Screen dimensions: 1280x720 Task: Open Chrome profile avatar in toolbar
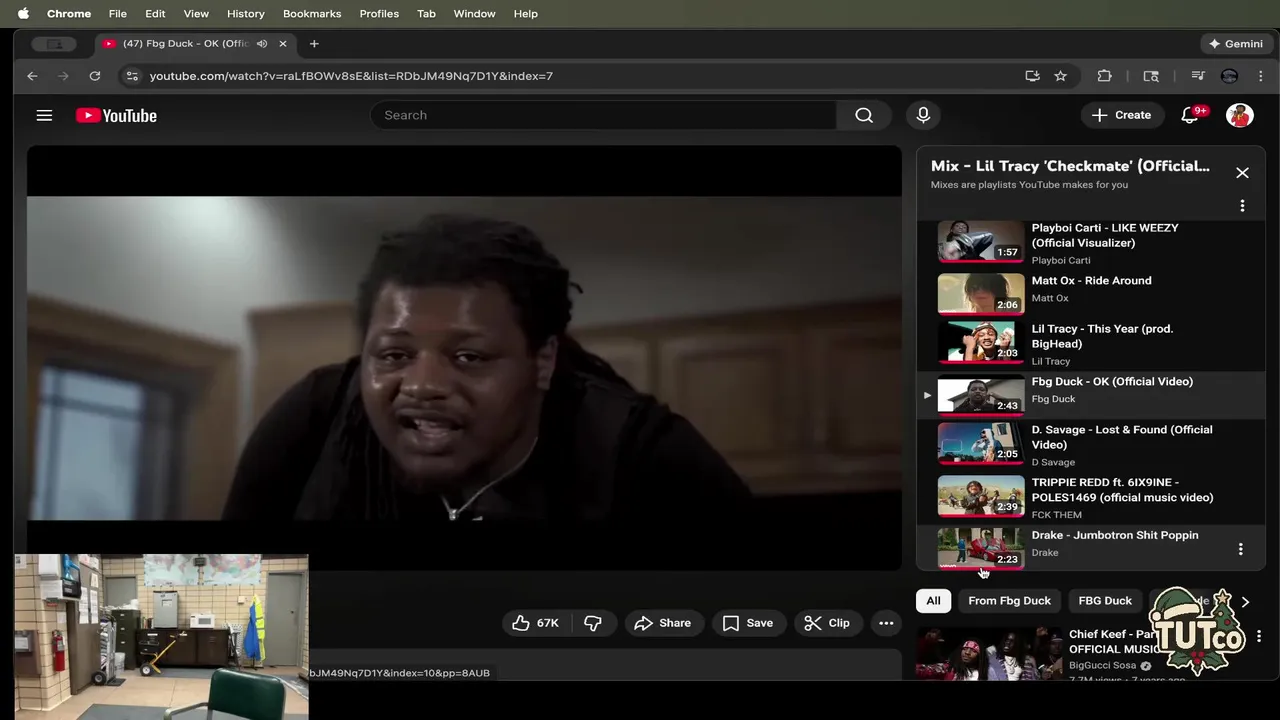(1229, 76)
